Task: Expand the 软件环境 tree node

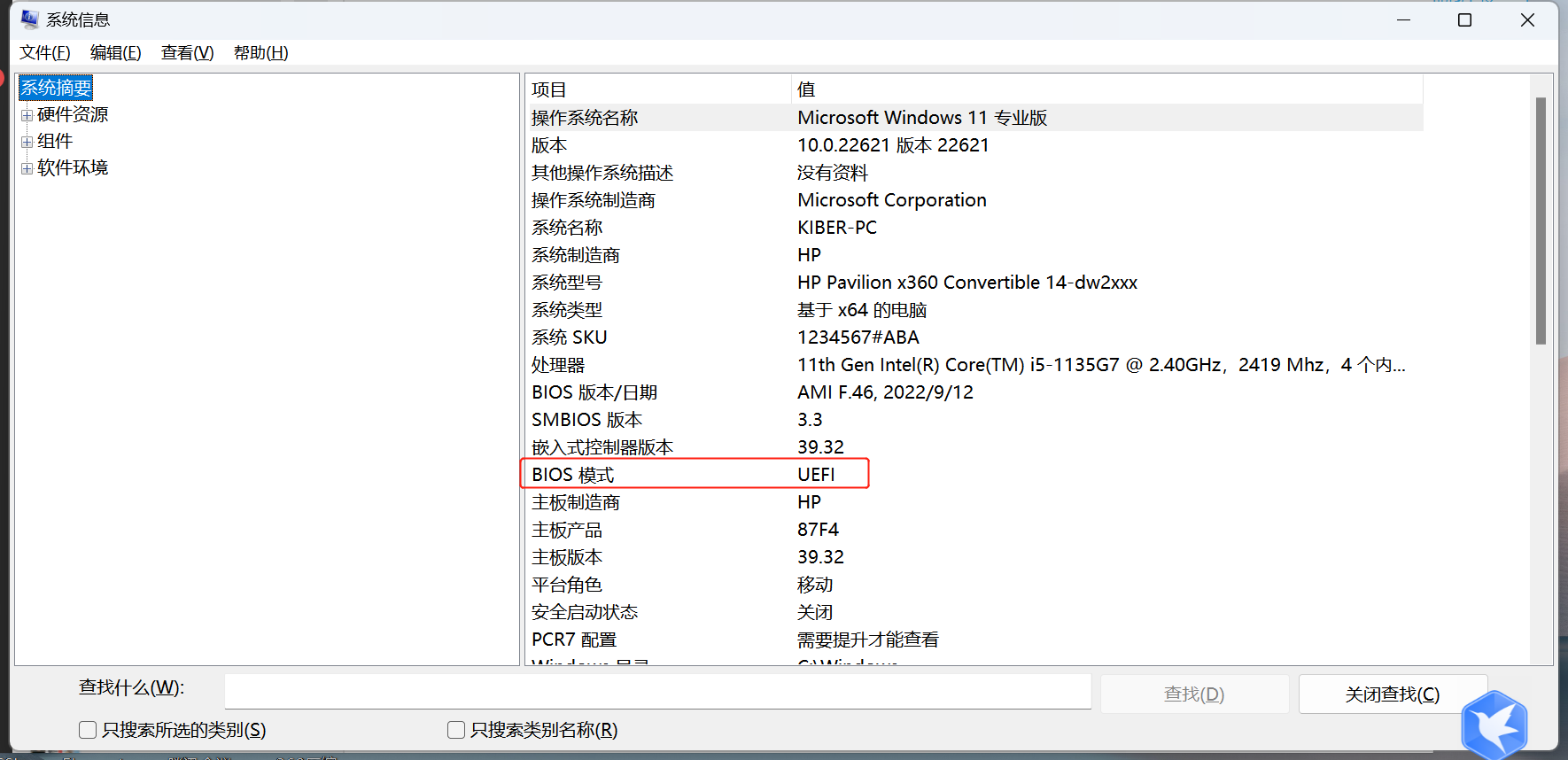Action: click(x=27, y=168)
